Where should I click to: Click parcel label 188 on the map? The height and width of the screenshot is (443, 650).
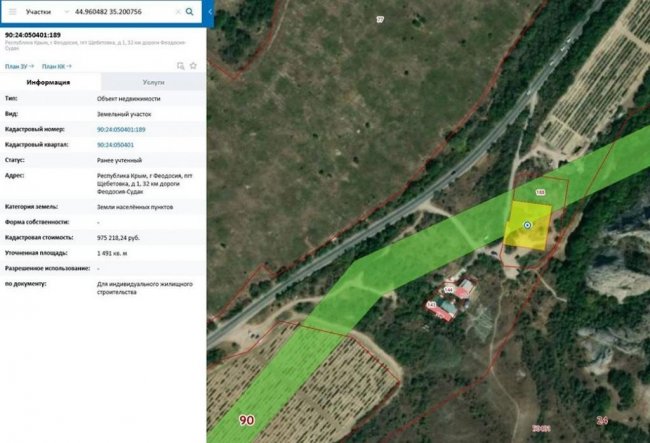[539, 192]
